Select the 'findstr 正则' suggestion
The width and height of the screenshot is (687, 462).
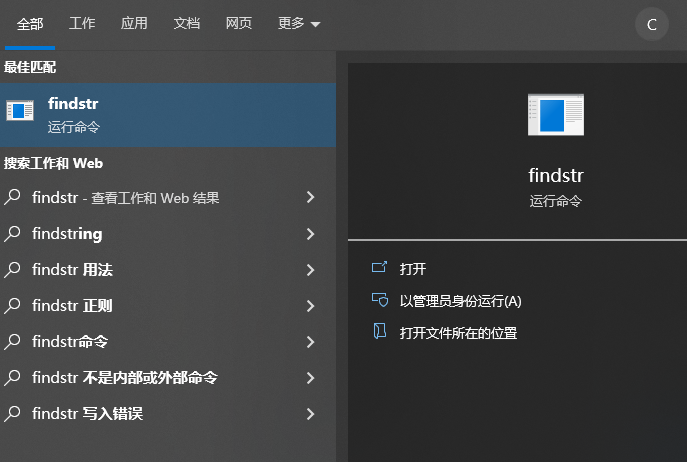click(x=168, y=306)
